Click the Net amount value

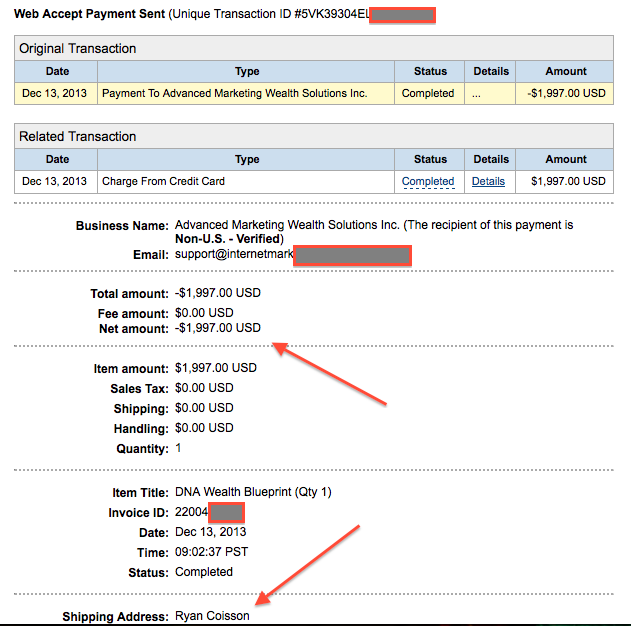(217, 328)
